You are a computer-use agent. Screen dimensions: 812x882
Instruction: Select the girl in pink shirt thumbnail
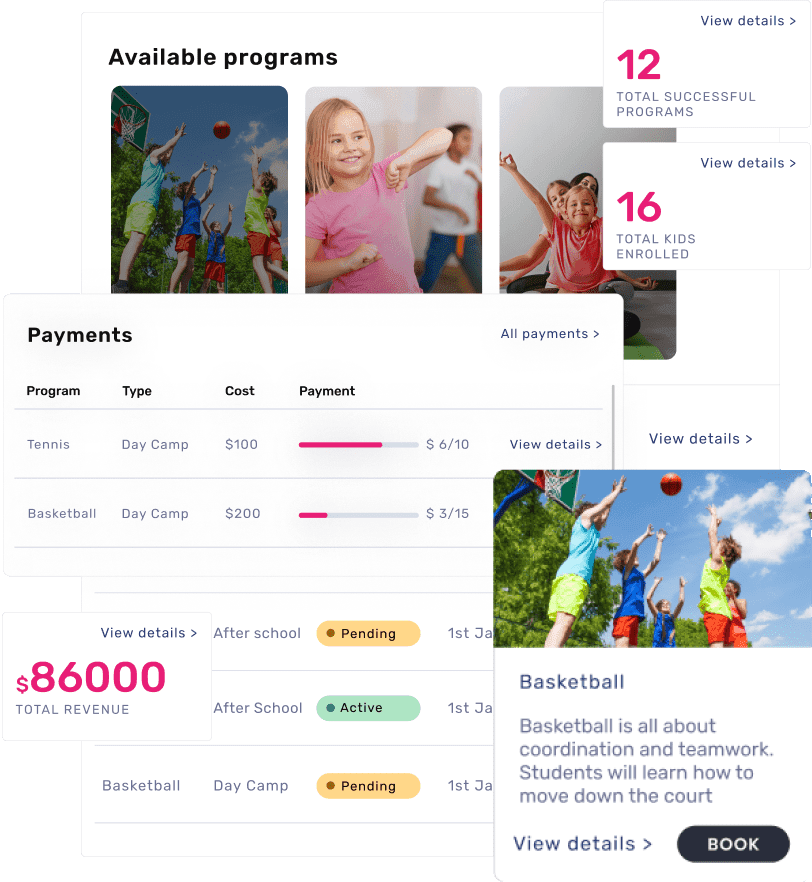click(x=394, y=190)
